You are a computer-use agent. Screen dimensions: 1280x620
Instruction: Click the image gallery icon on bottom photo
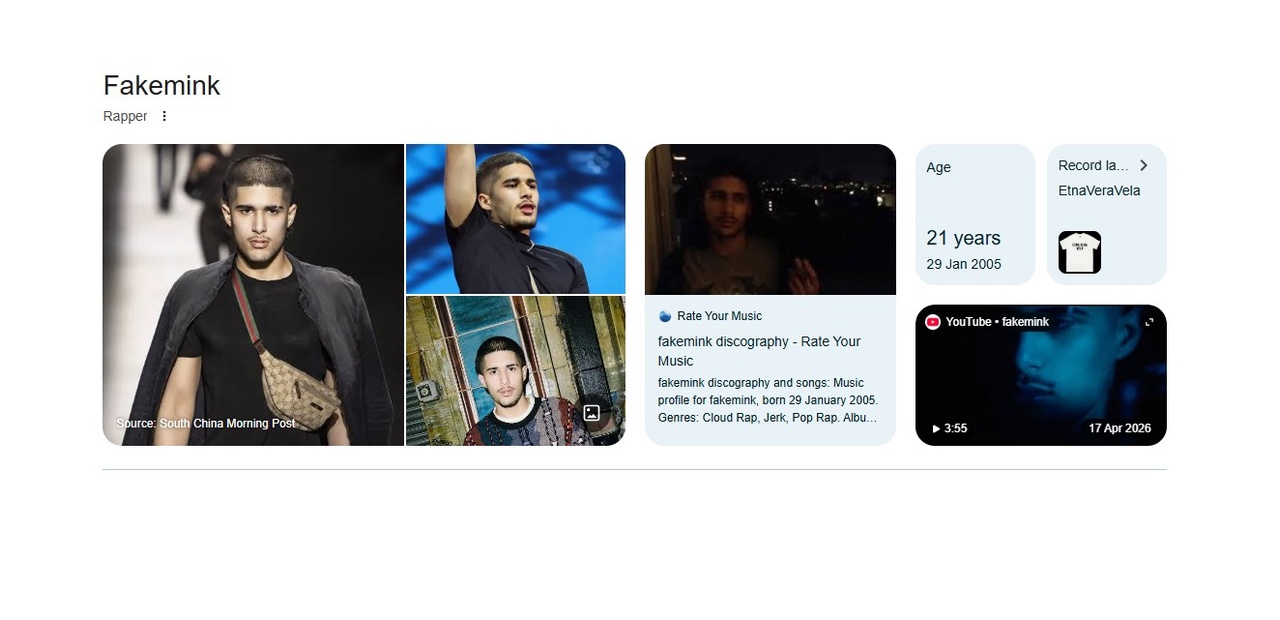pyautogui.click(x=591, y=413)
